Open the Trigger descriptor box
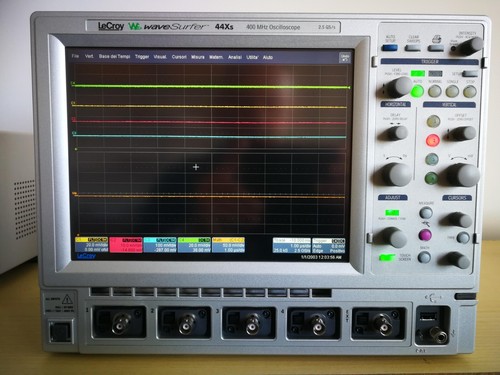The width and height of the screenshot is (500, 375). tap(329, 246)
